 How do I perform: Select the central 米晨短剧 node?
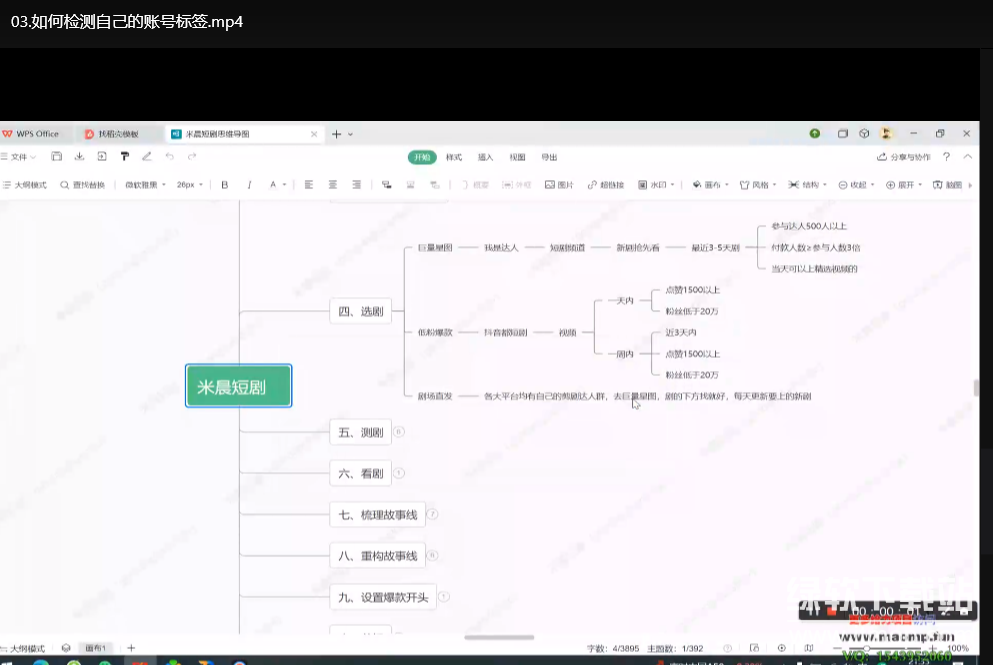(x=238, y=386)
